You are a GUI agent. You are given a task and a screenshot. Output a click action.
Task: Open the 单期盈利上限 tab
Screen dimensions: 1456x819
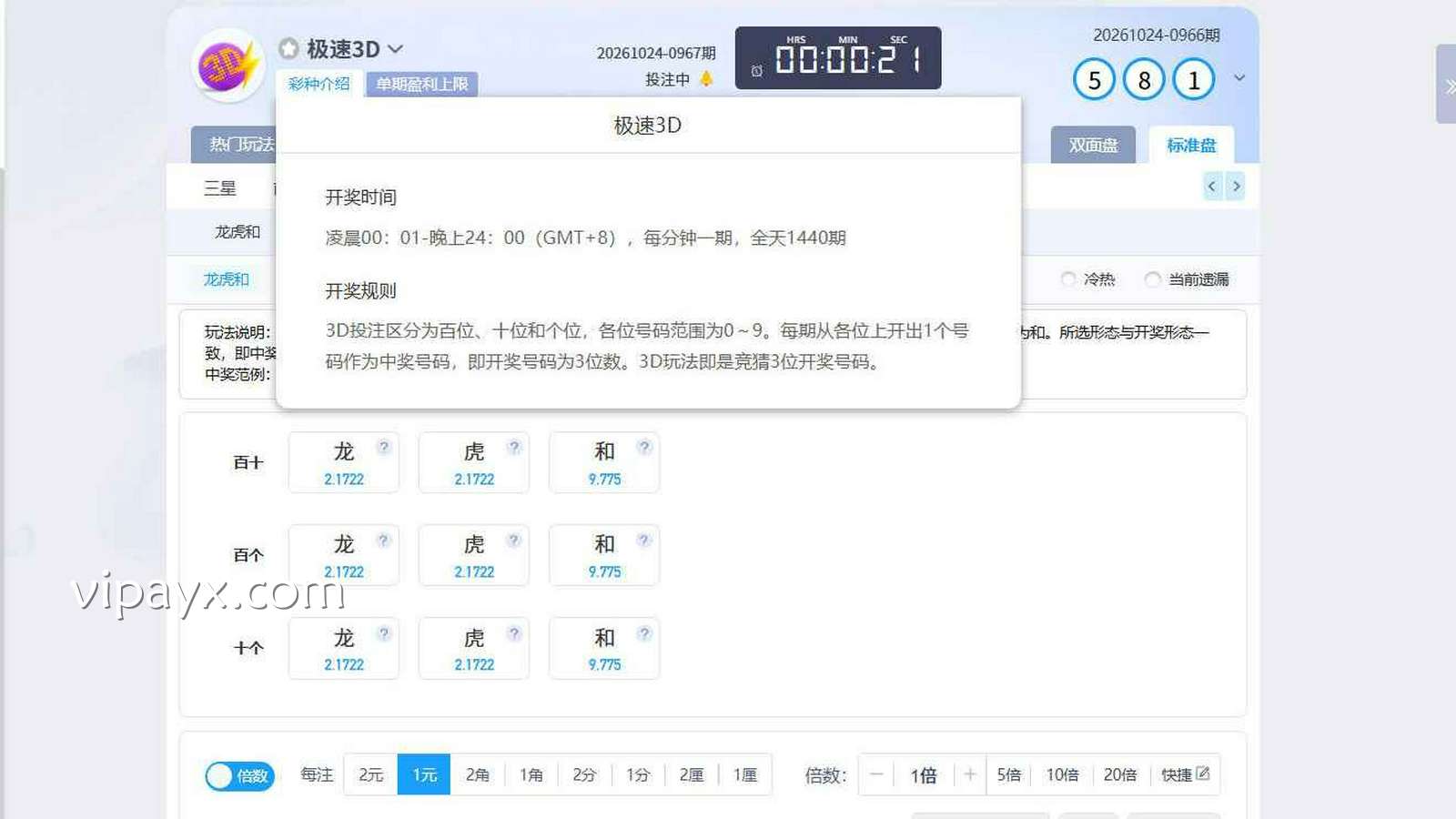pyautogui.click(x=421, y=84)
